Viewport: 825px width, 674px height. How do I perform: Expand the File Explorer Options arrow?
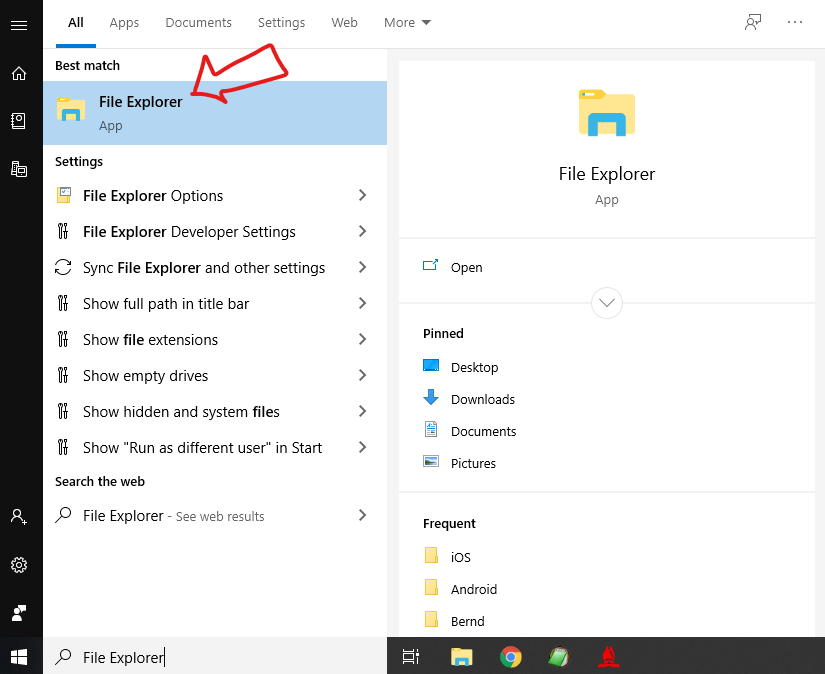click(362, 196)
